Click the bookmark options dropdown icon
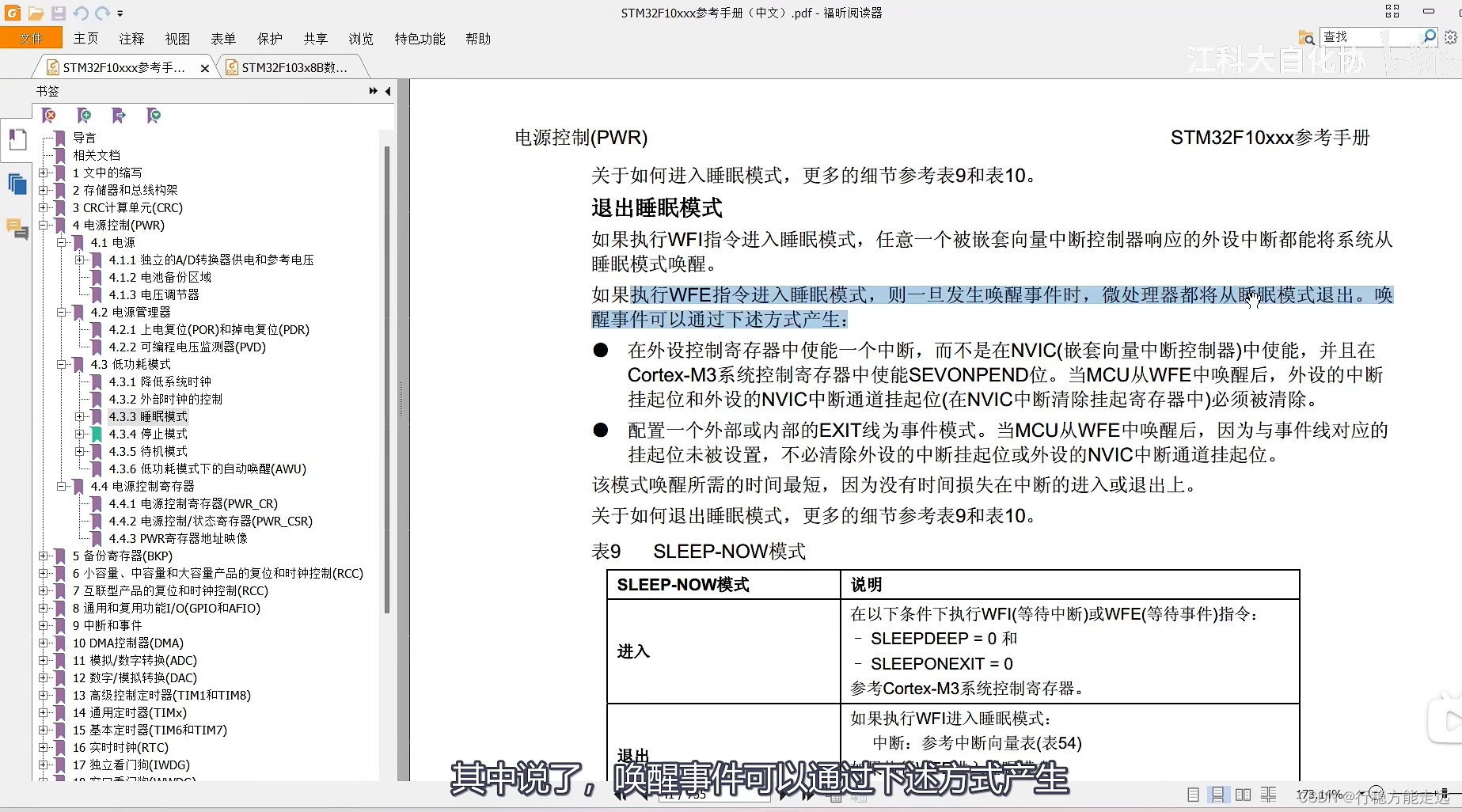The width and height of the screenshot is (1462, 812). tap(154, 116)
